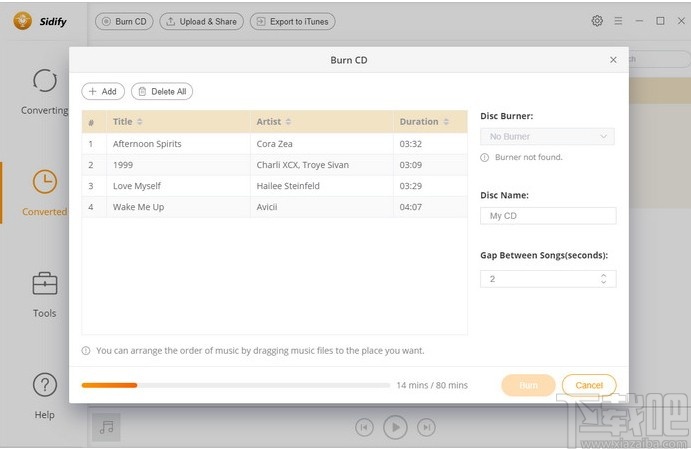Click duration 03:09 cell

pos(430,165)
